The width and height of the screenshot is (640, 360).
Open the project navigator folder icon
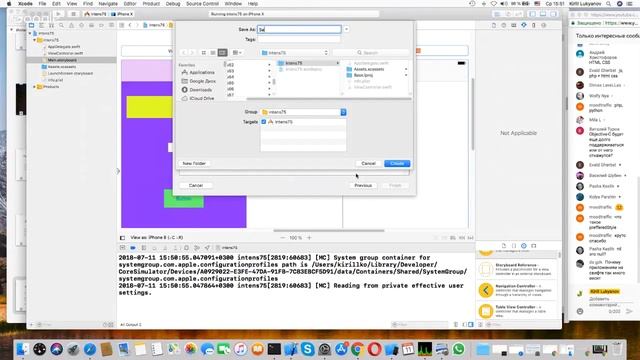point(31,25)
